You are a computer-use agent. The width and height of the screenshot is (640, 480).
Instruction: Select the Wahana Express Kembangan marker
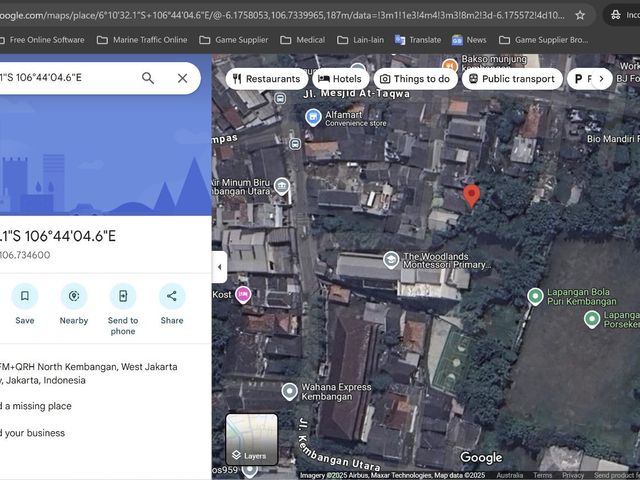(x=289, y=392)
